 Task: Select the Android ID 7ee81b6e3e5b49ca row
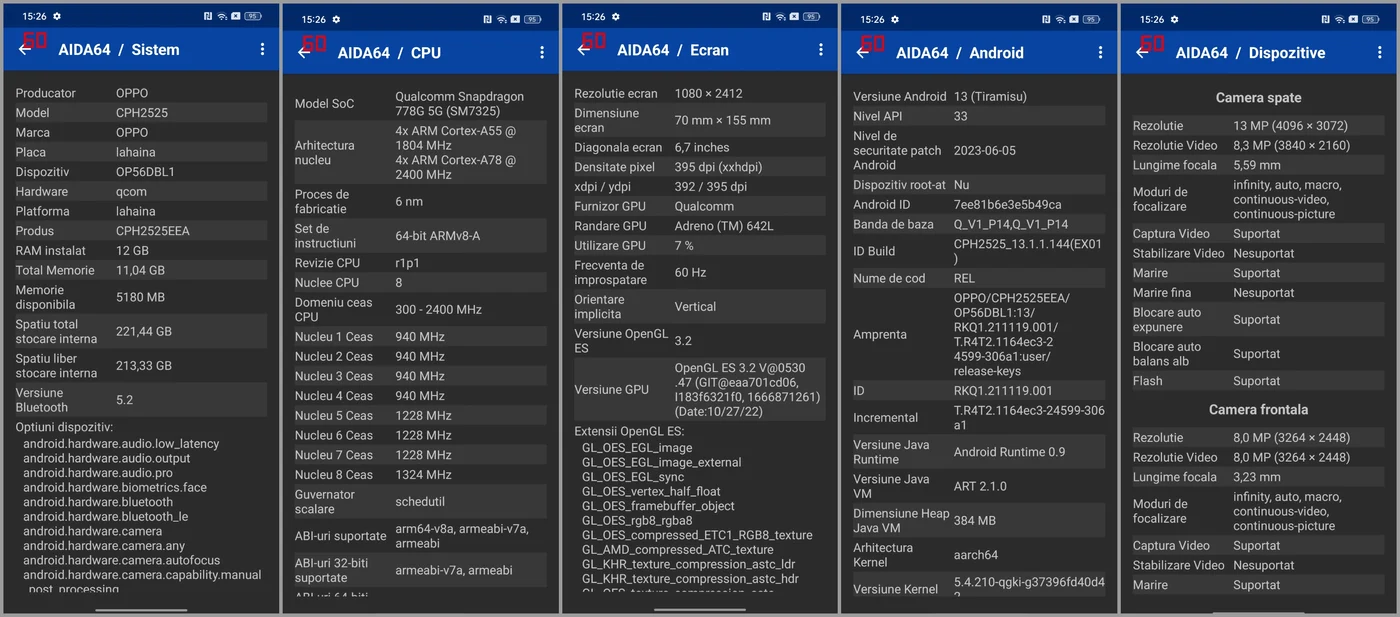tap(978, 204)
